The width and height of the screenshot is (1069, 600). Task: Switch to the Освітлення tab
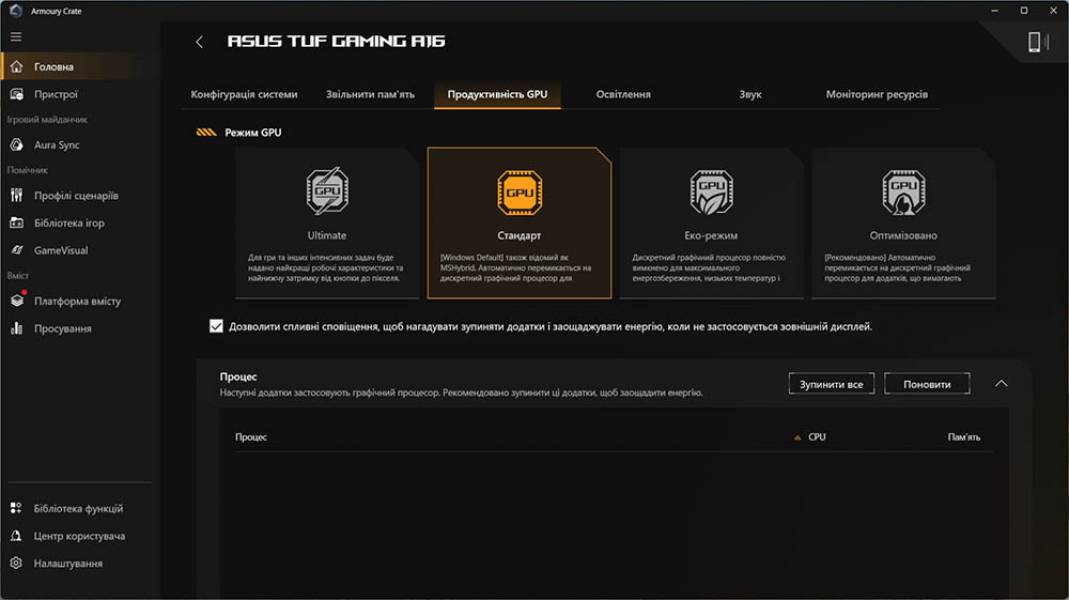623,94
